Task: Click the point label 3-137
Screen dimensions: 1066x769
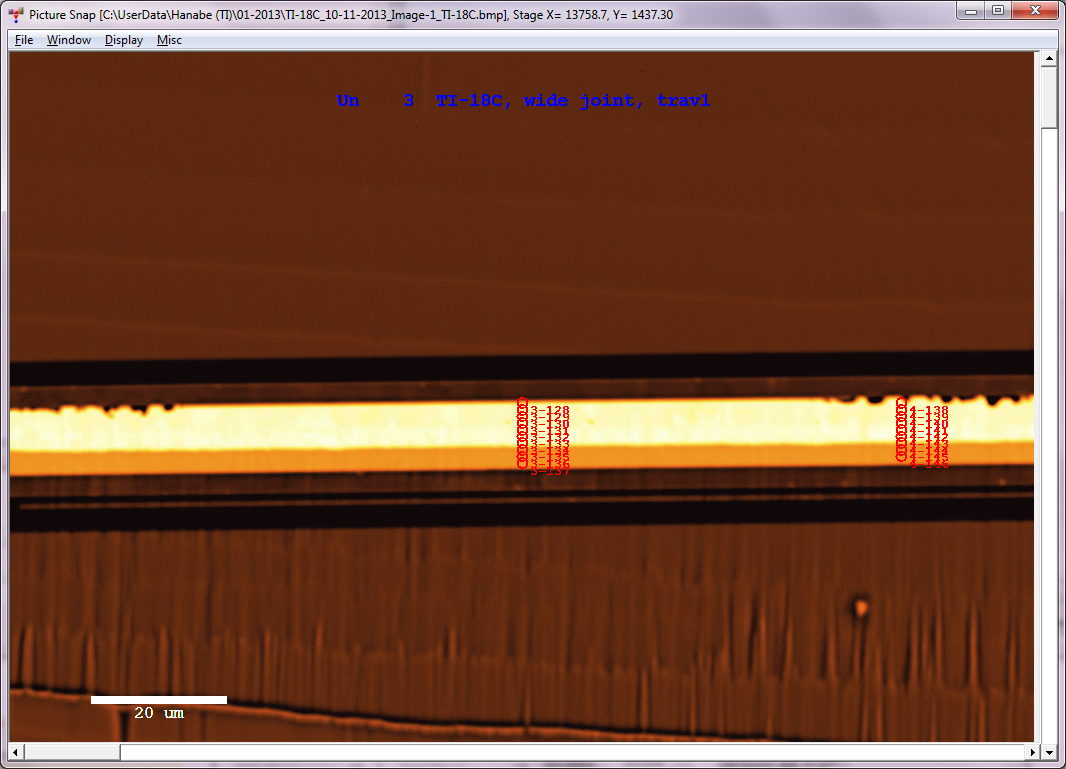Action: [x=551, y=471]
